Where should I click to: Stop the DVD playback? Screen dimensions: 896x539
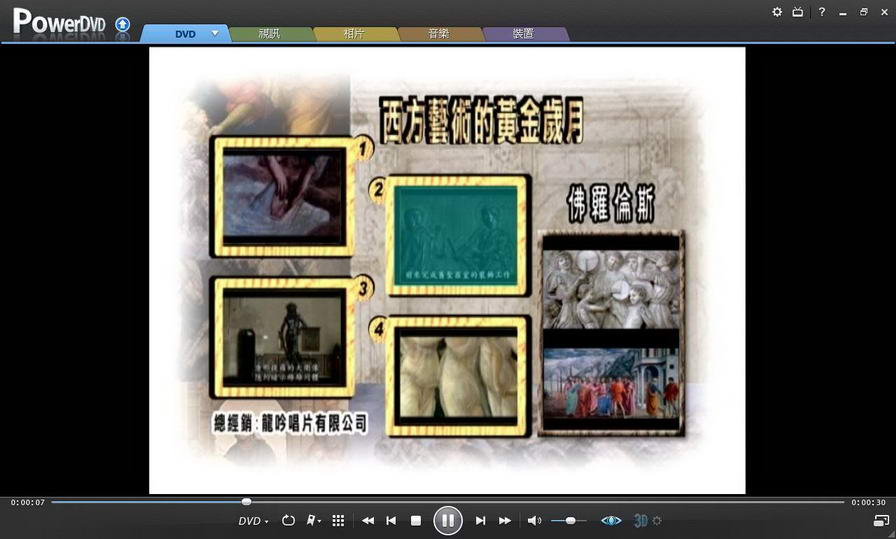416,521
